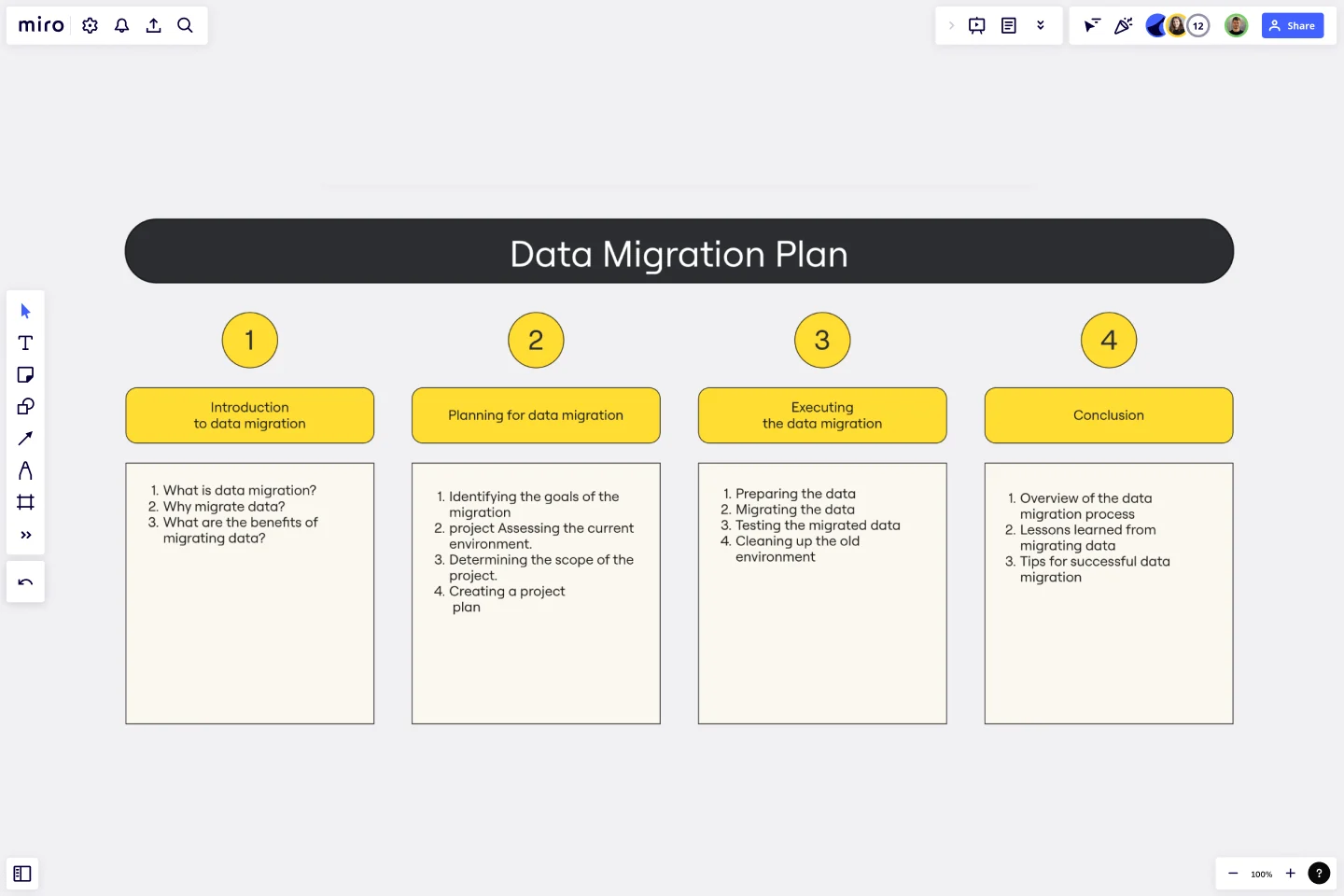Click 'Determining the scope of the project' text
The image size is (1344, 896).
[x=541, y=567]
